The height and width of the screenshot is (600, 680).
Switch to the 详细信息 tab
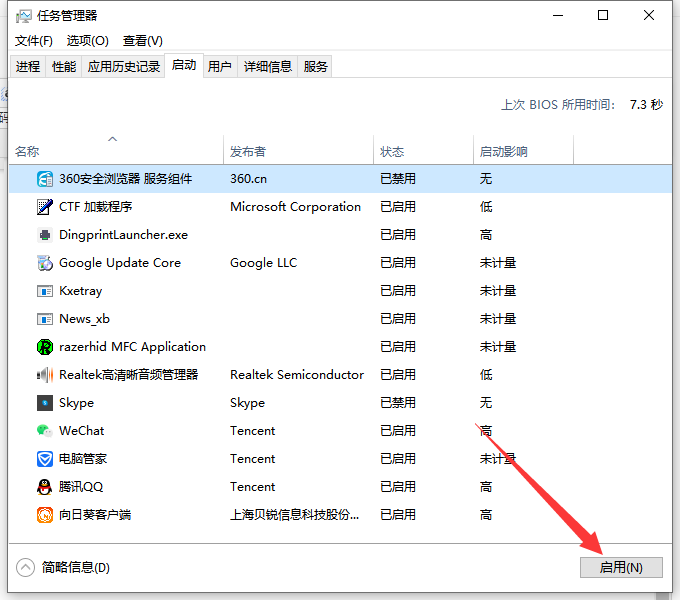pos(268,66)
